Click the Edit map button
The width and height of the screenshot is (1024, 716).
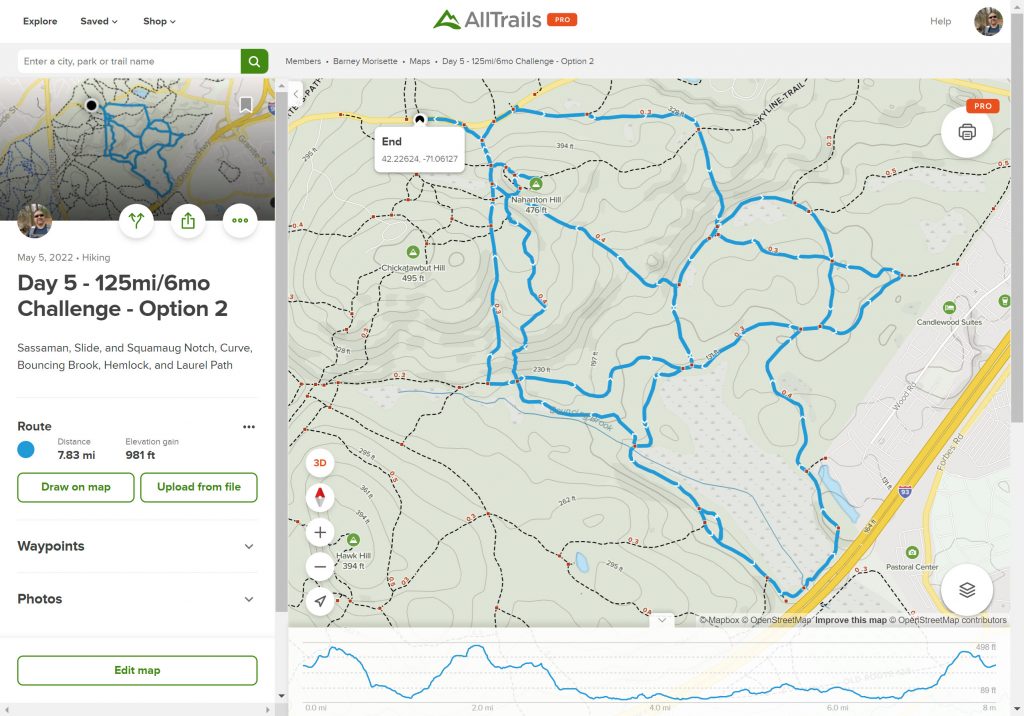click(137, 670)
